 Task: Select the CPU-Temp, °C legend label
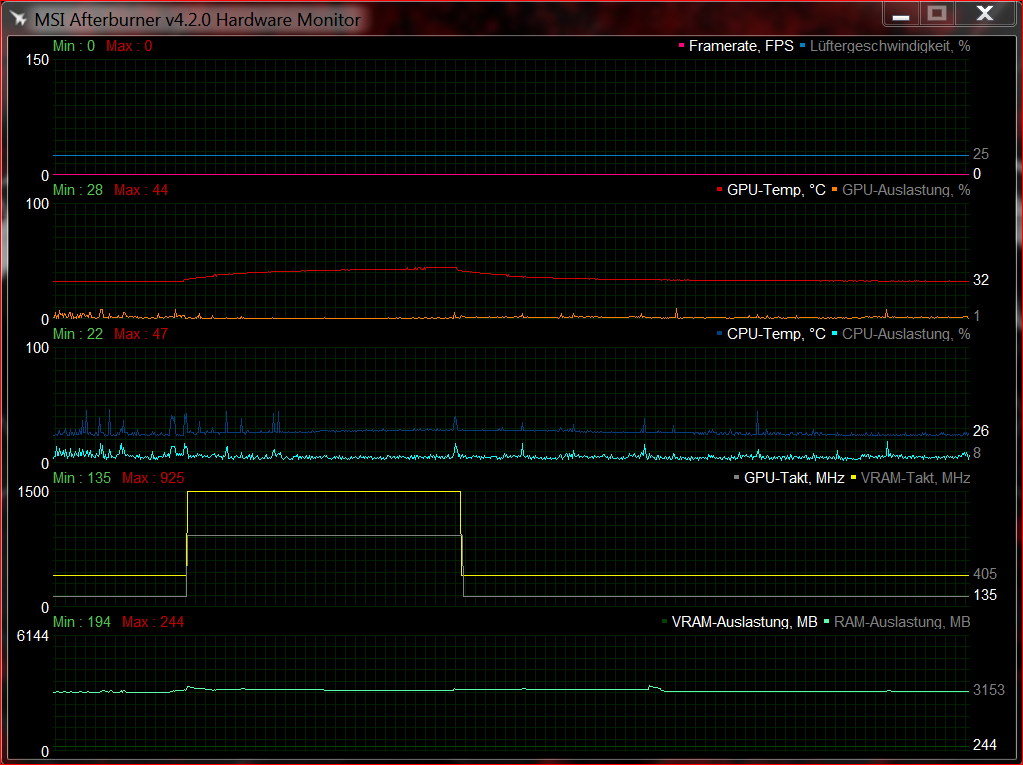776,334
